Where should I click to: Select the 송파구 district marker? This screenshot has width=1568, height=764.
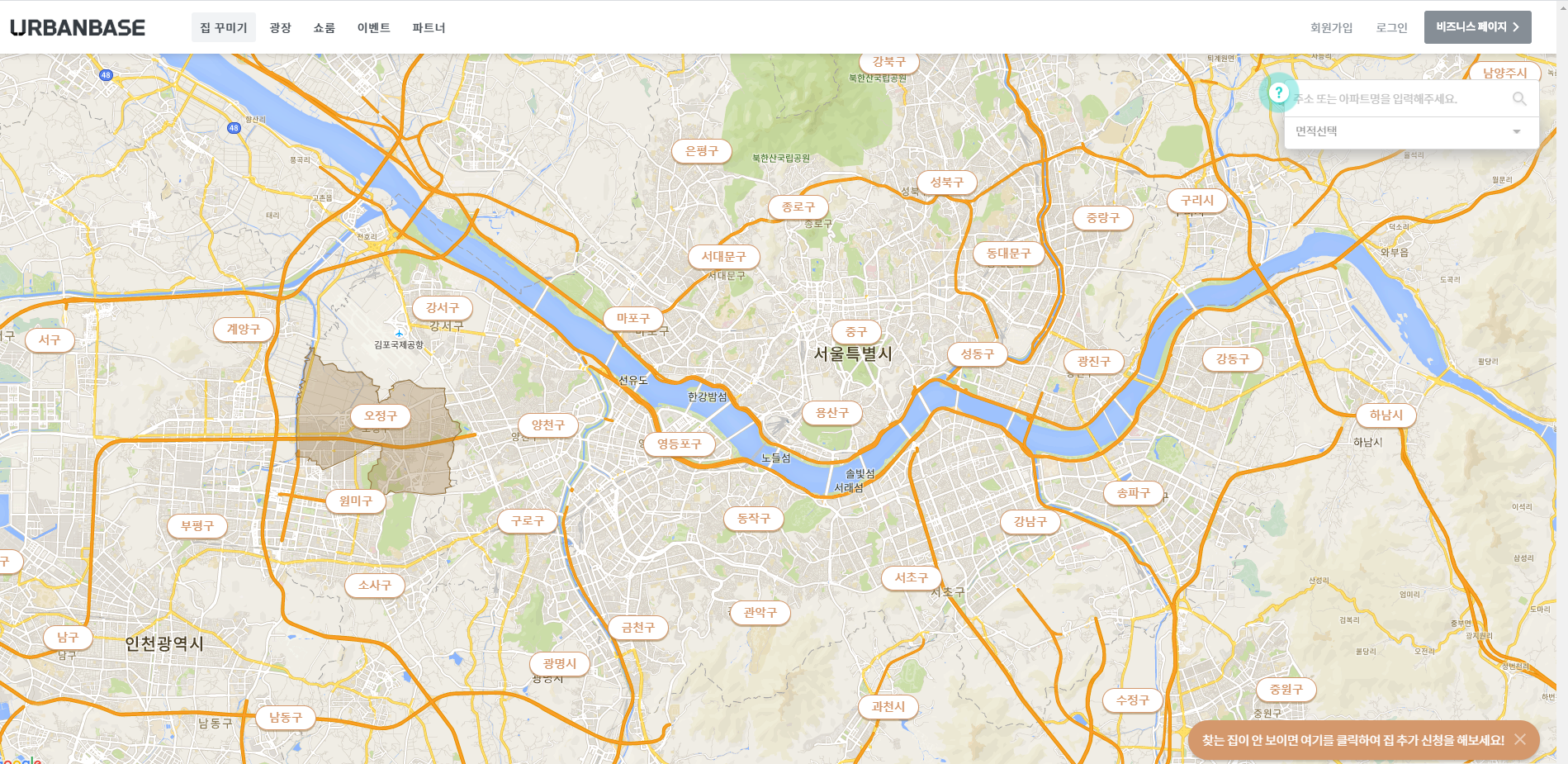pos(1134,494)
